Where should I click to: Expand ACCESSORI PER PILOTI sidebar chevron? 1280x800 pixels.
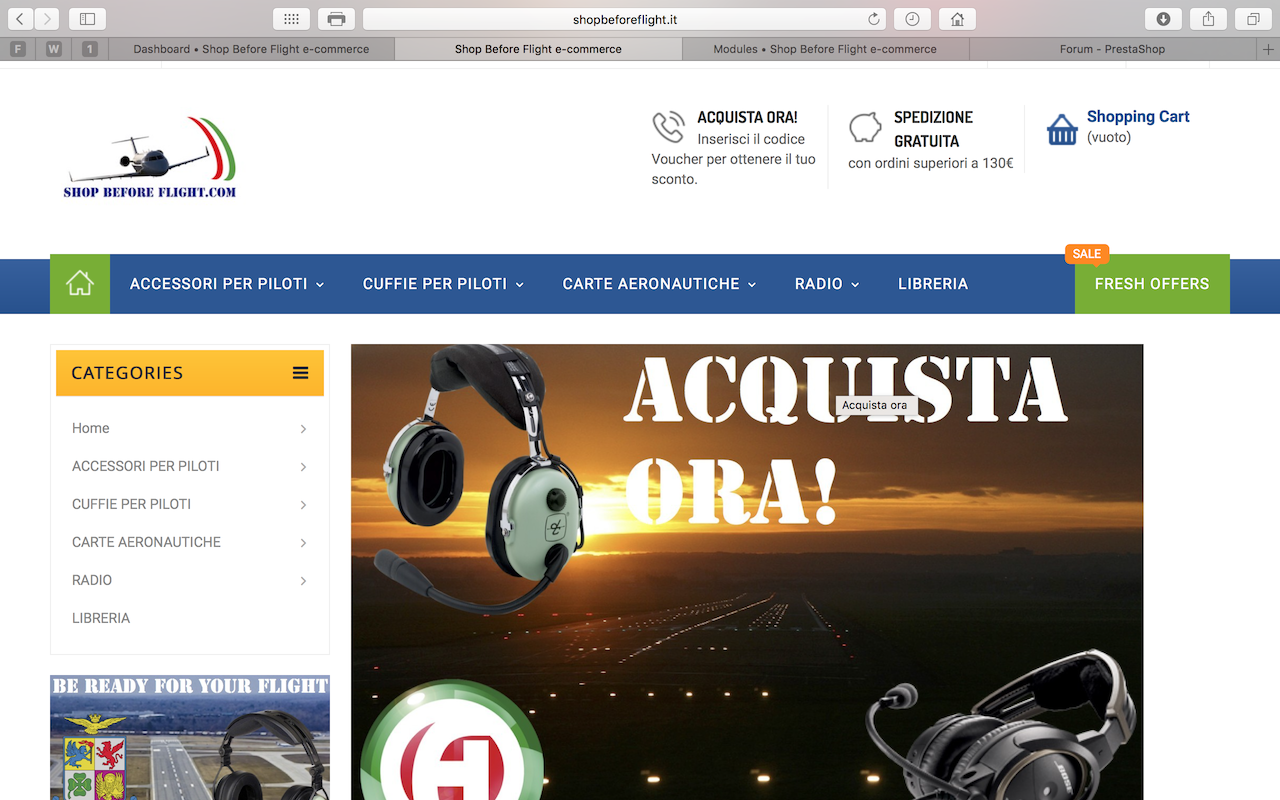[303, 467]
